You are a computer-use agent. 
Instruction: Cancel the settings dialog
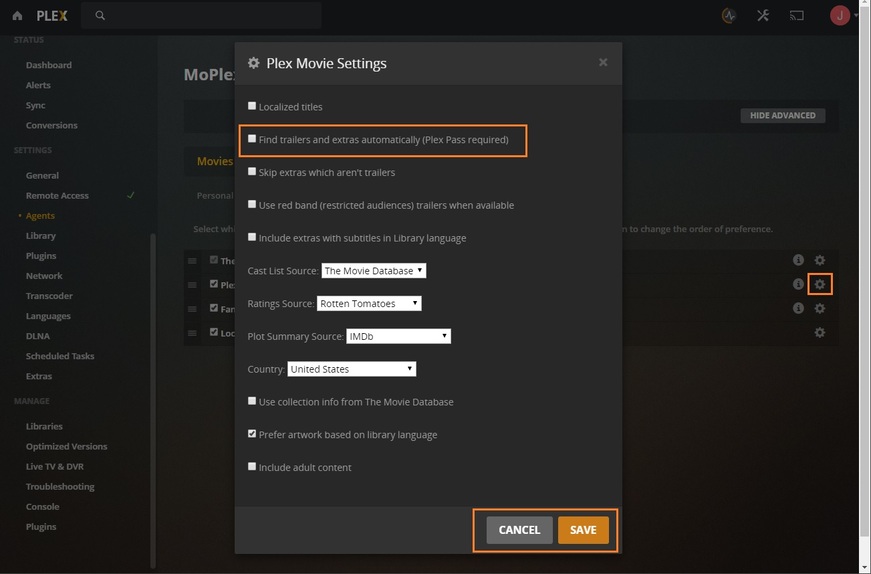pos(519,530)
